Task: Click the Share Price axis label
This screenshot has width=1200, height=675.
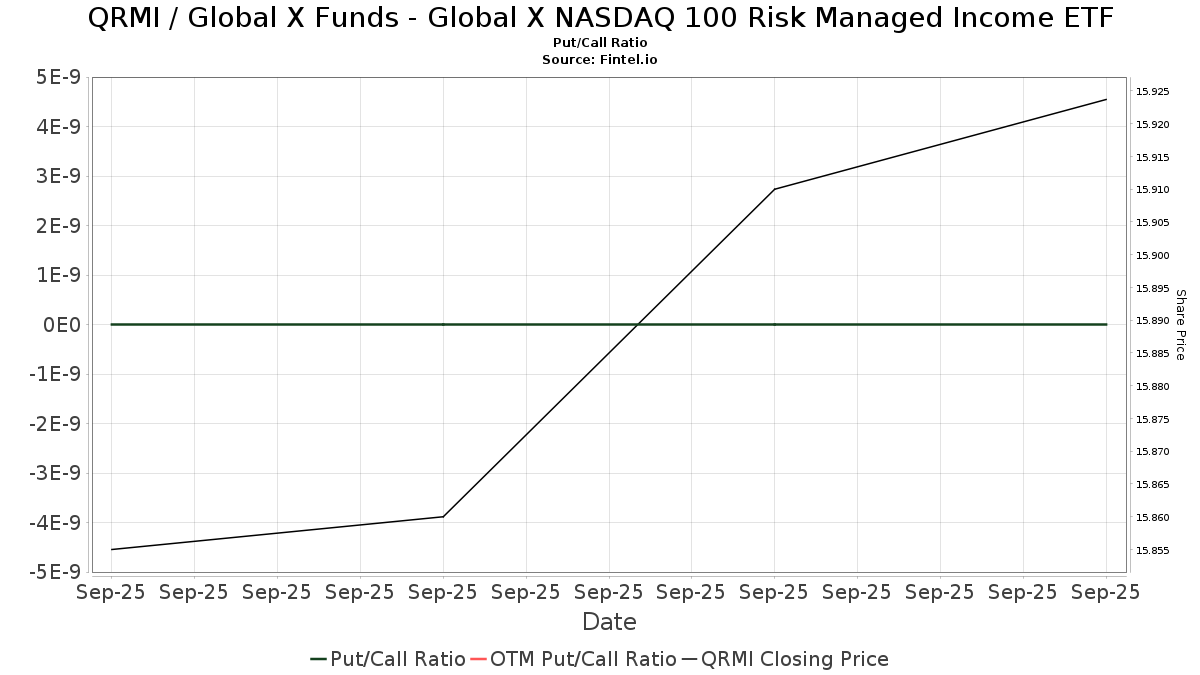Action: click(x=1180, y=325)
